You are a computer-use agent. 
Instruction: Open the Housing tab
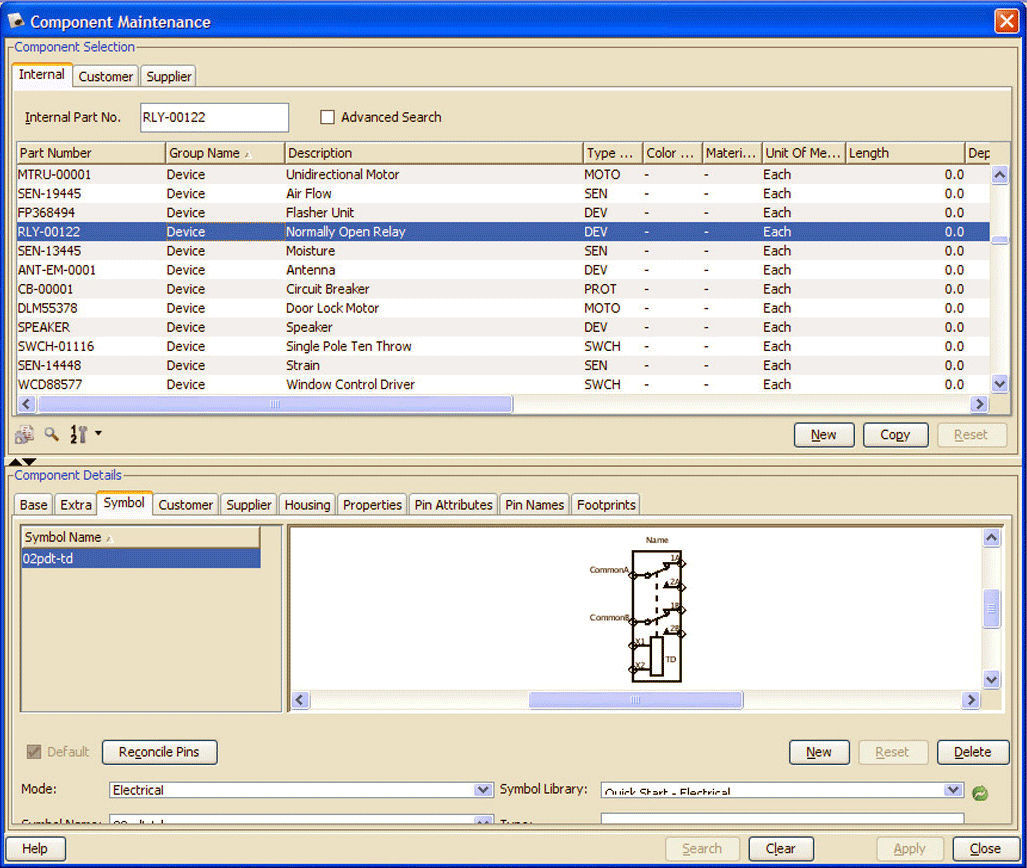tap(307, 504)
